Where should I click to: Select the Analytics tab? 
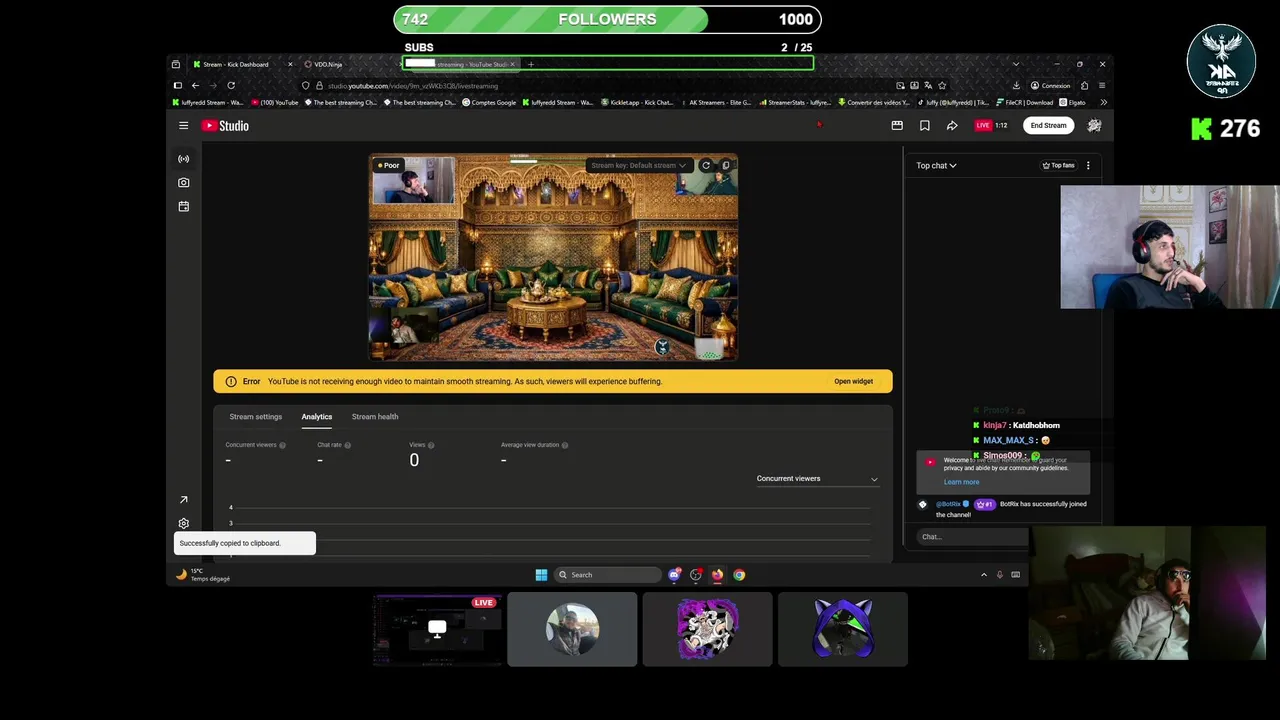click(317, 417)
